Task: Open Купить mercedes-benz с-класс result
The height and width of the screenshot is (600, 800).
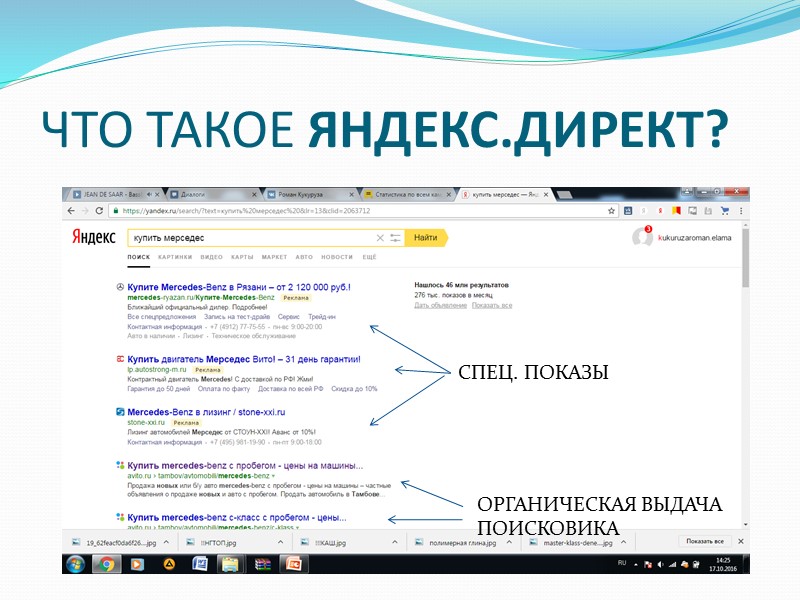Action: [237, 517]
